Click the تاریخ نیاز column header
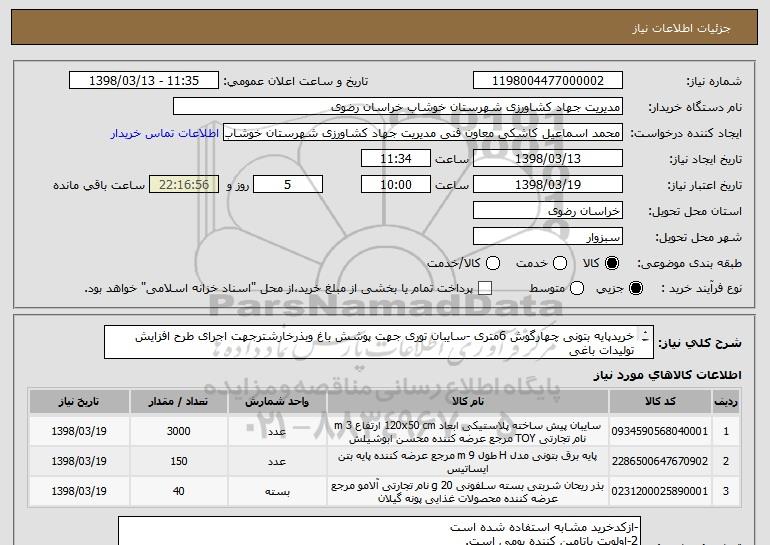The image size is (770, 545). point(79,402)
